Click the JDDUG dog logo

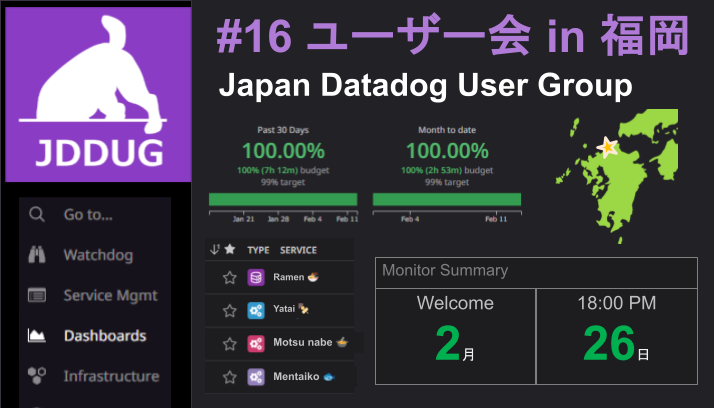[97, 92]
